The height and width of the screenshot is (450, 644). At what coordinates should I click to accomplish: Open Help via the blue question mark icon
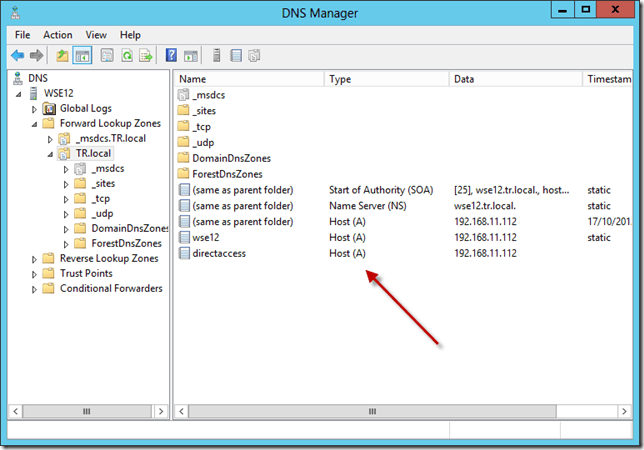pyautogui.click(x=171, y=55)
